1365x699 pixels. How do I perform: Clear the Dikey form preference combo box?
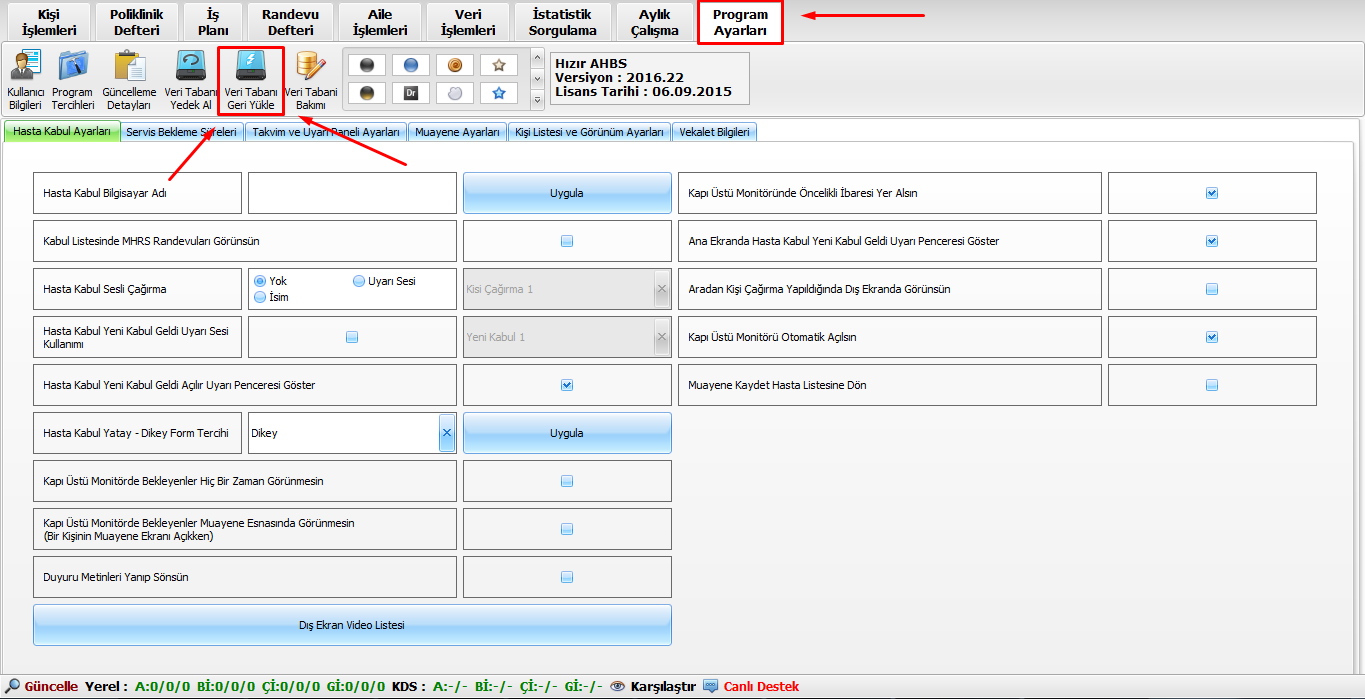(x=447, y=433)
